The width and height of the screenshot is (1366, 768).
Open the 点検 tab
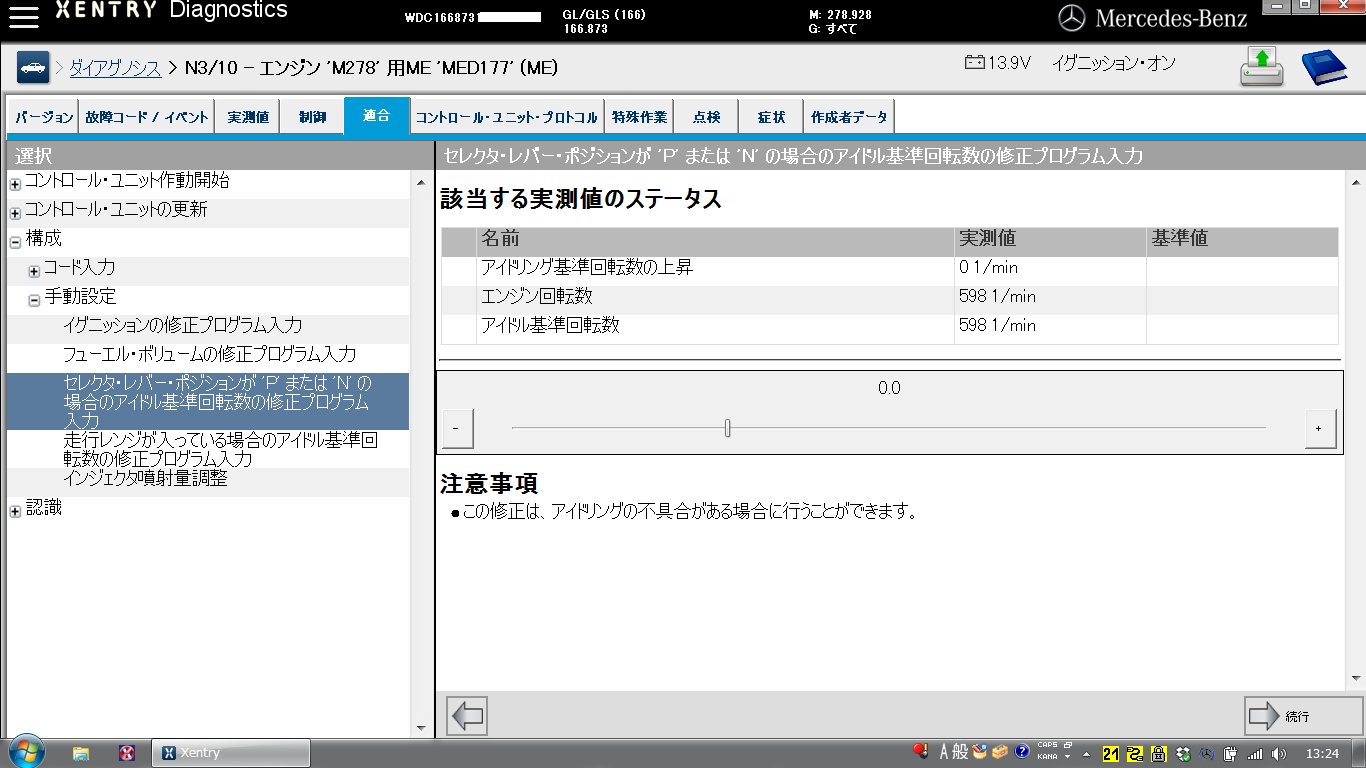707,117
